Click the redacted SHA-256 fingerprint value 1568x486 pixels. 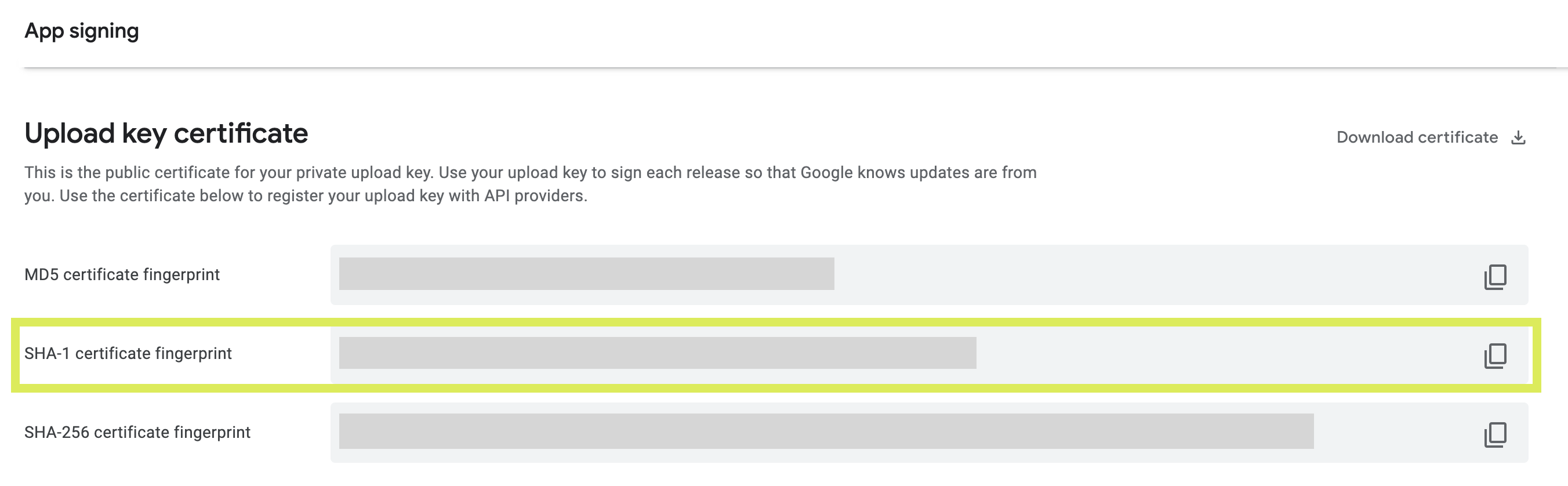tap(826, 432)
